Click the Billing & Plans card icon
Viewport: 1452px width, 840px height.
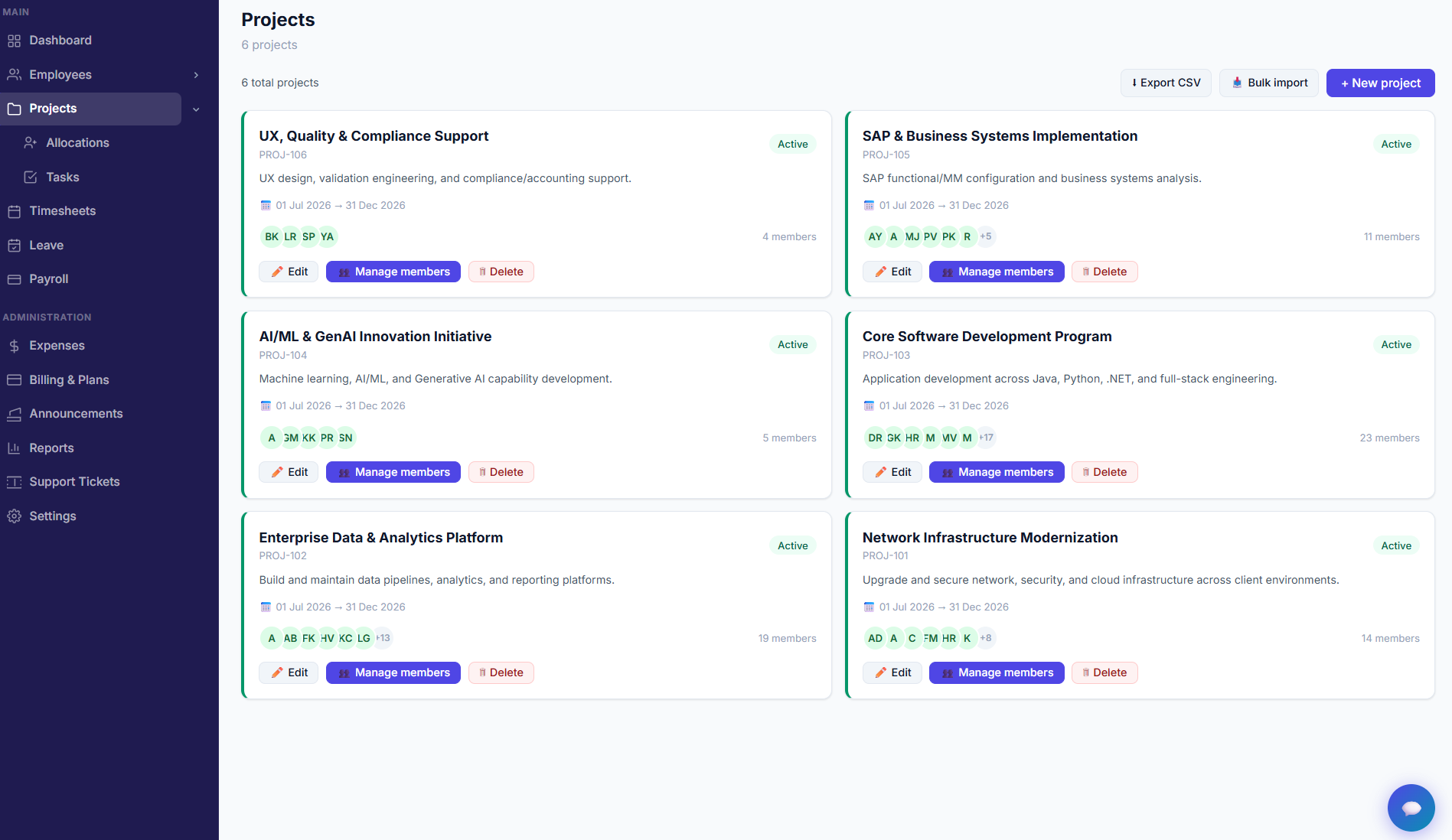pyautogui.click(x=14, y=379)
